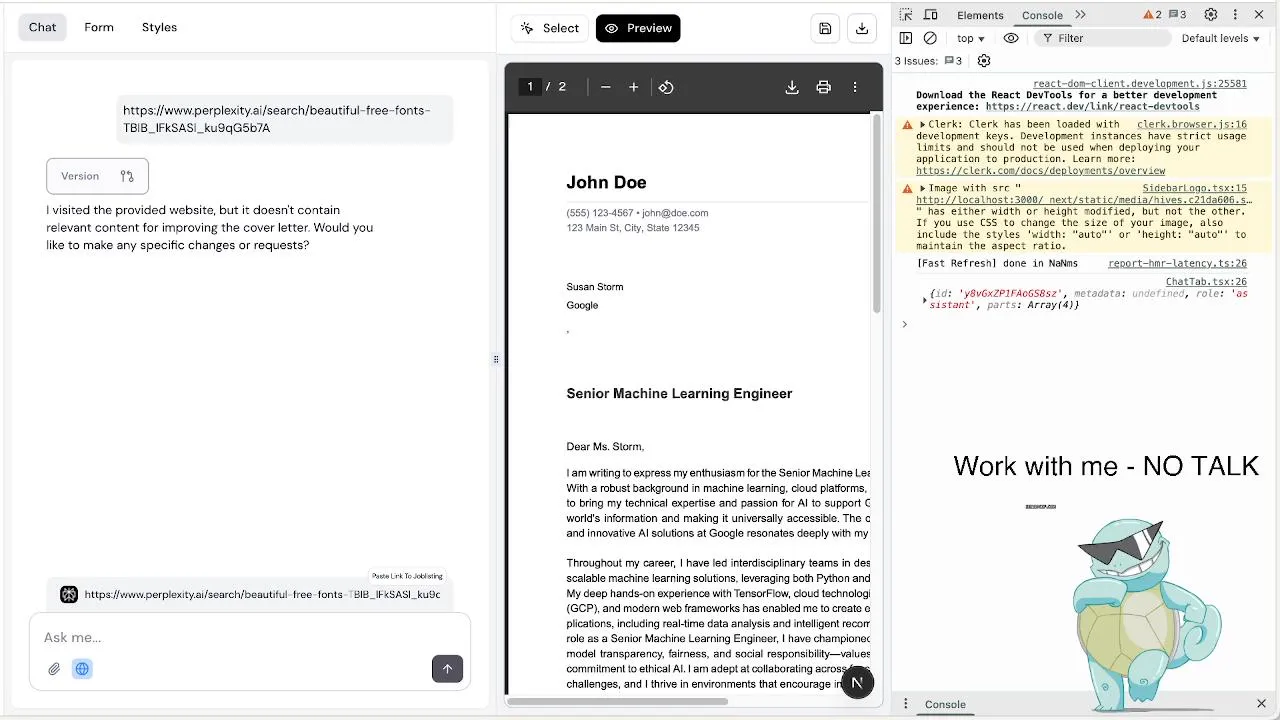Click the app download icon beside the save icon
1280x720 pixels.
click(861, 28)
